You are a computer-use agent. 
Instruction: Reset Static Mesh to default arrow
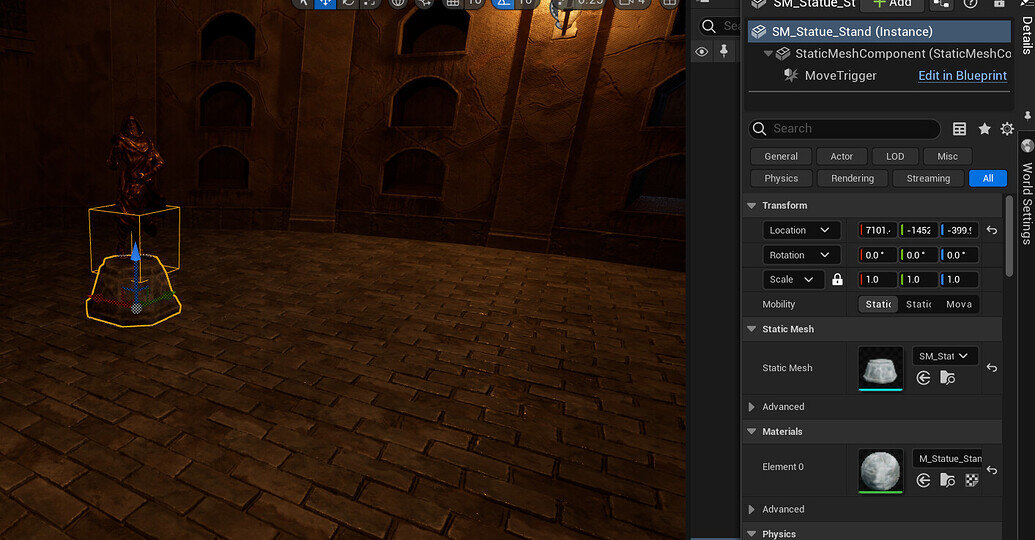[991, 368]
